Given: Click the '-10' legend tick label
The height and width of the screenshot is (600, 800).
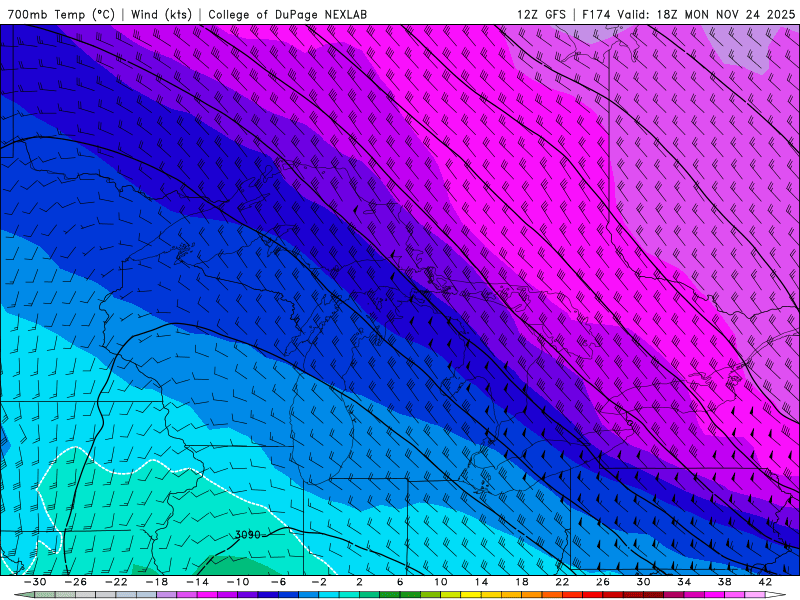Looking at the screenshot, I should pyautogui.click(x=238, y=582).
